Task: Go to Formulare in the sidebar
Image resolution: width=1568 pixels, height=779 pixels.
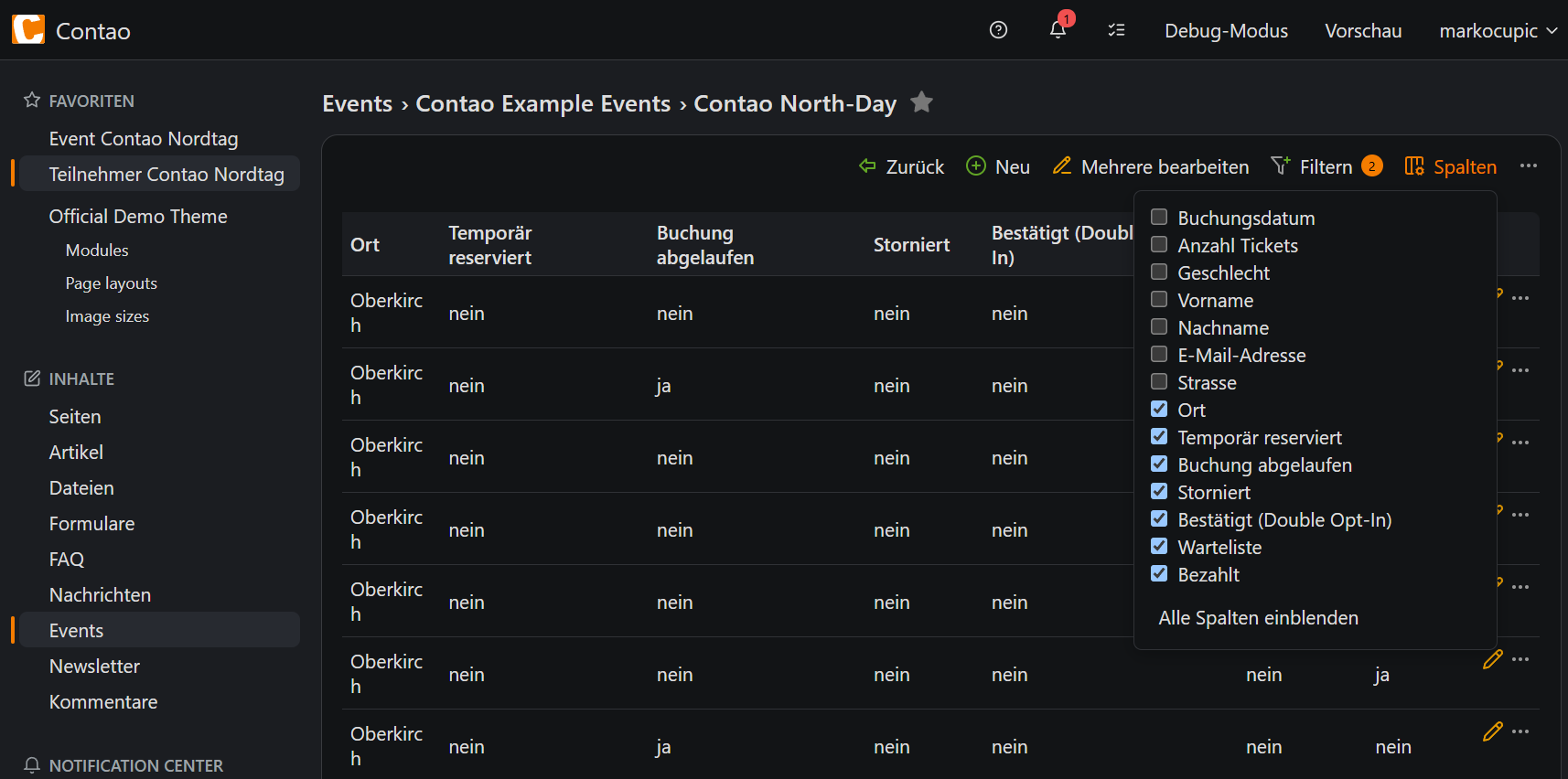Action: (x=91, y=523)
